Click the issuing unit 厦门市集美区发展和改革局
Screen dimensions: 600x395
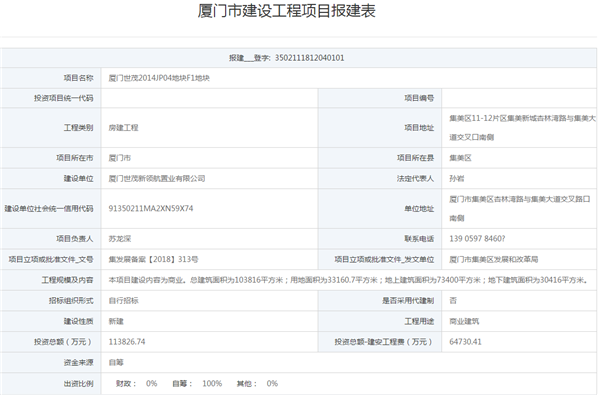click(x=494, y=260)
